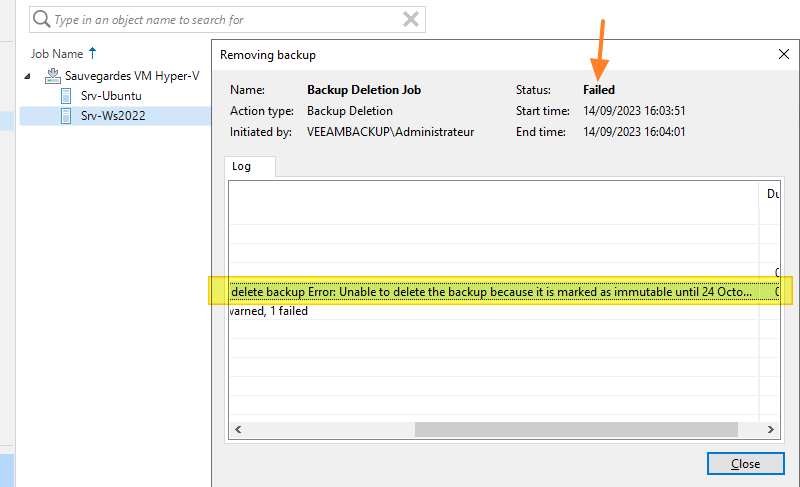Click the Srv-Ubuntu VM icon
Viewport: 800px width, 487px height.
66,96
